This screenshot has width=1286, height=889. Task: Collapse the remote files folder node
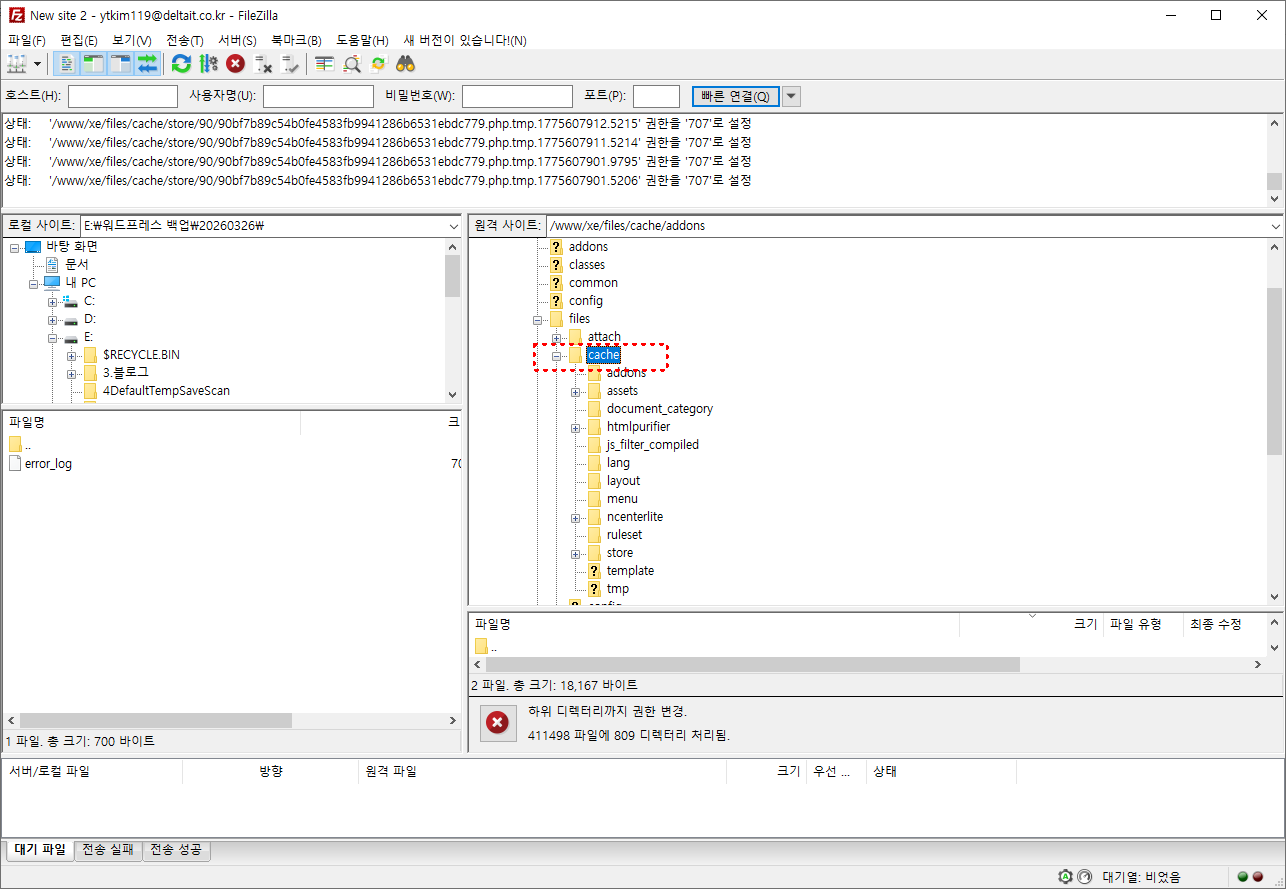(538, 319)
